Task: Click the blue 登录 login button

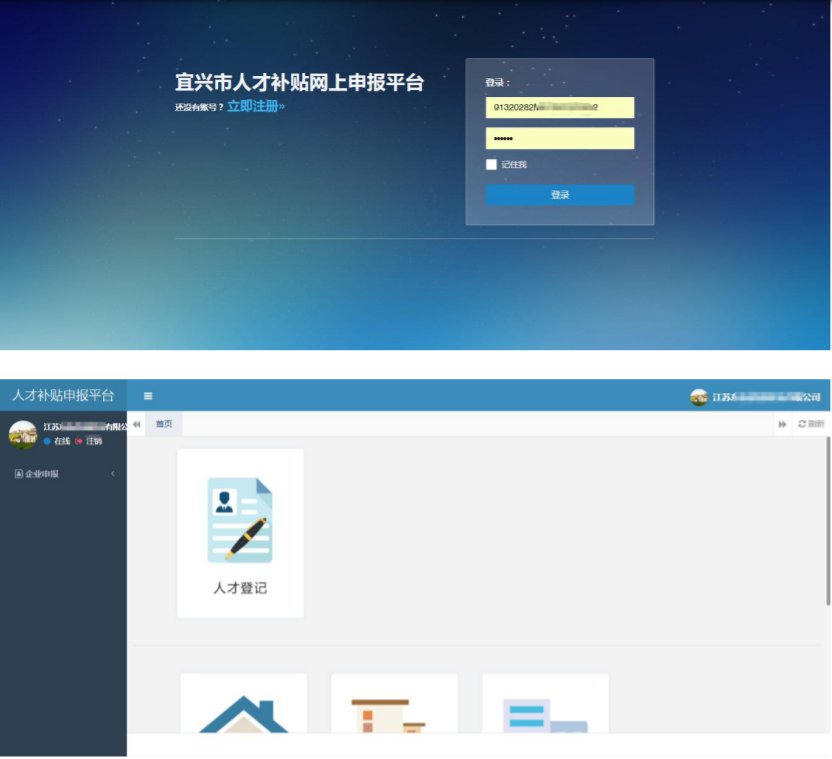Action: point(560,195)
